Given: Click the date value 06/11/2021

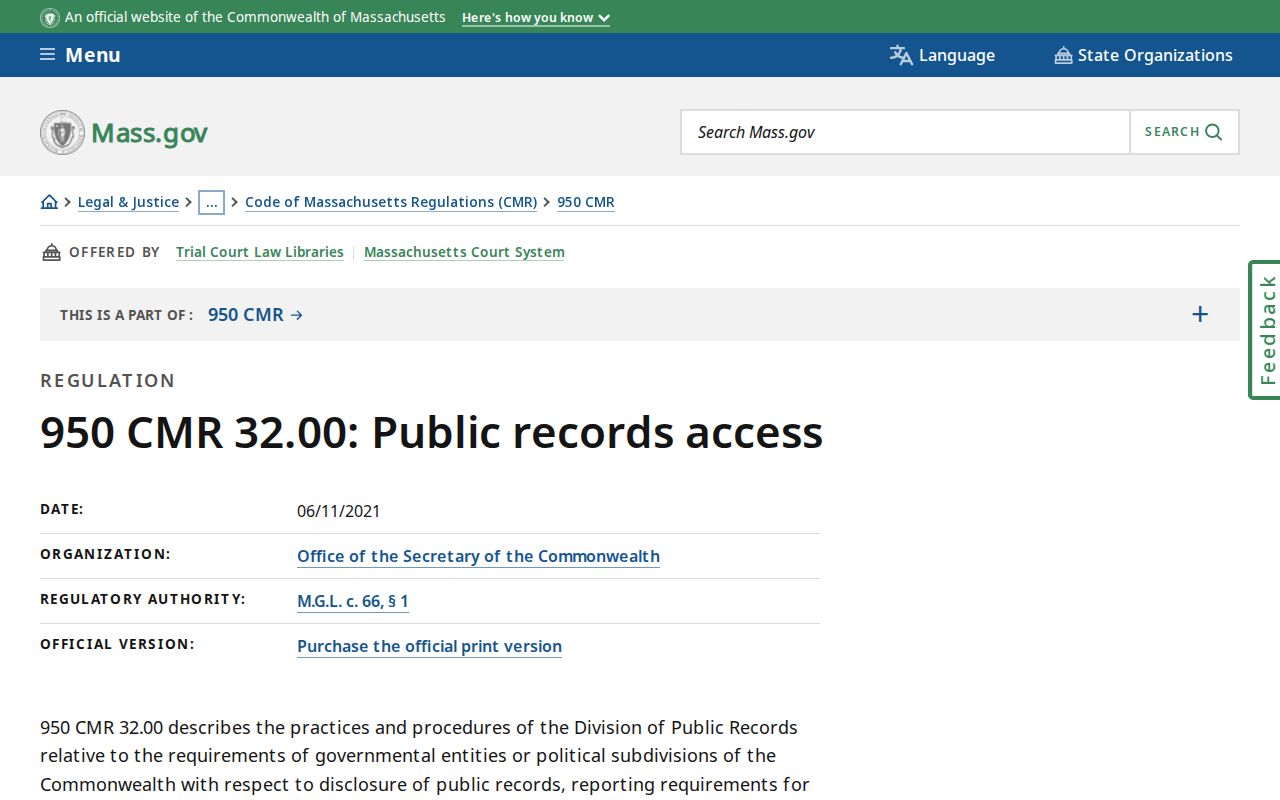Looking at the screenshot, I should pyautogui.click(x=338, y=511).
